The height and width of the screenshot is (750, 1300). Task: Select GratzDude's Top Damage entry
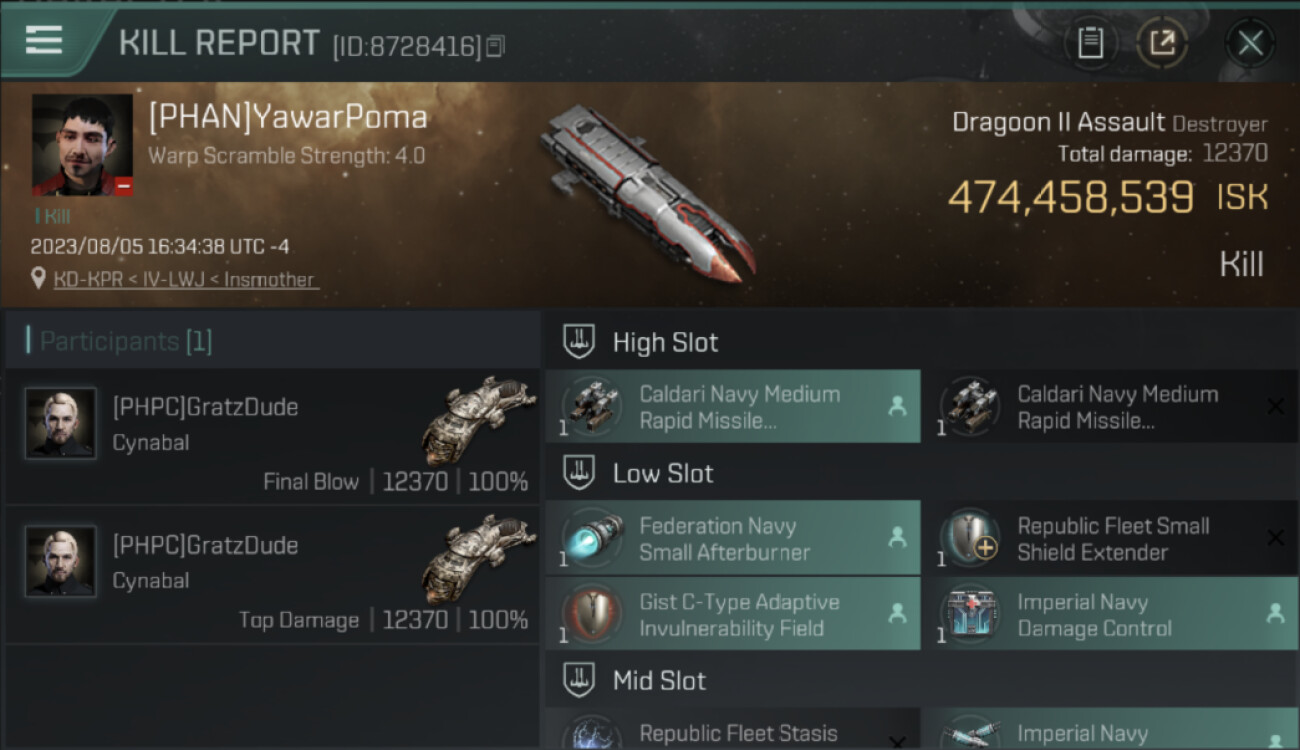click(x=272, y=575)
